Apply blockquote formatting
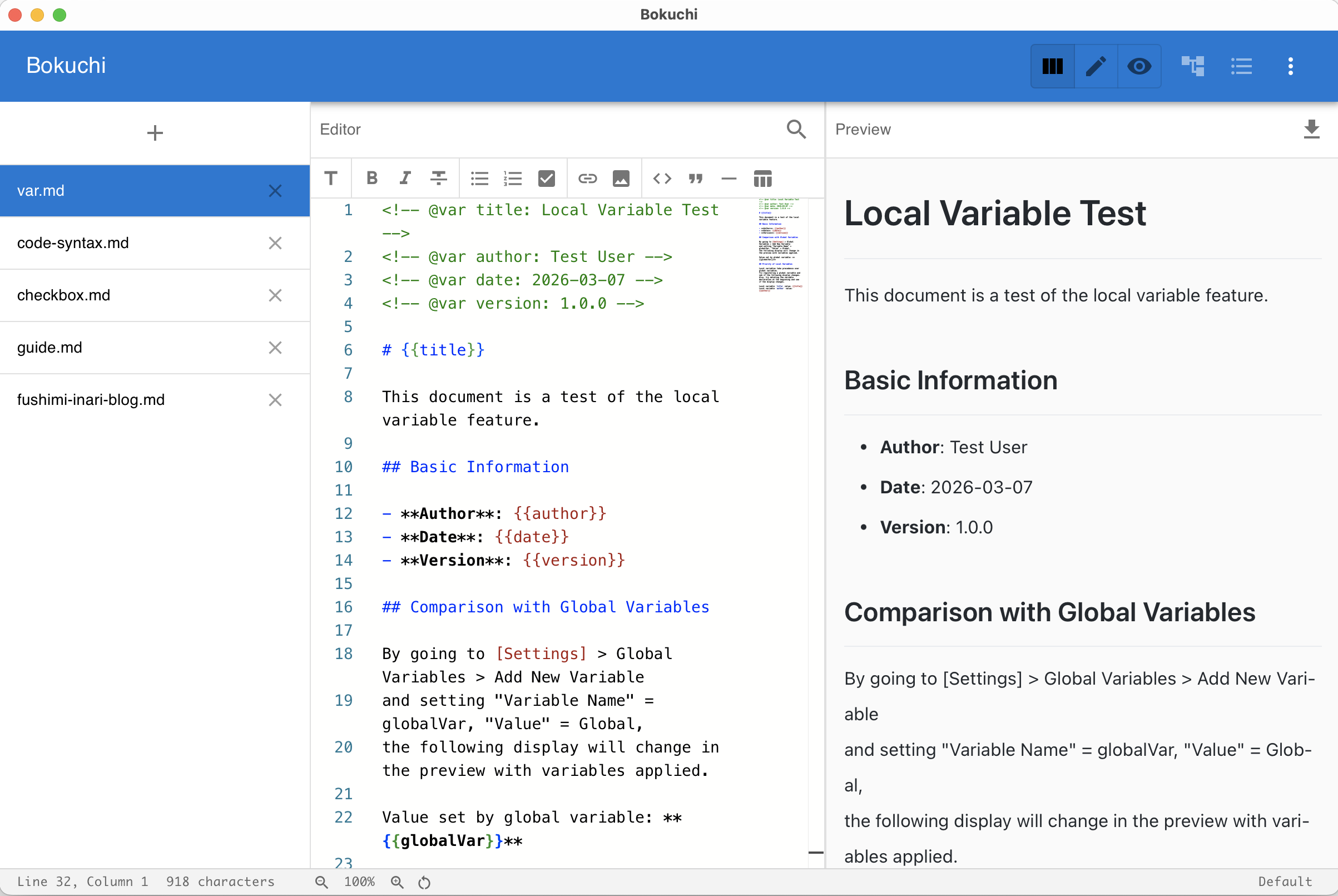 tap(695, 179)
